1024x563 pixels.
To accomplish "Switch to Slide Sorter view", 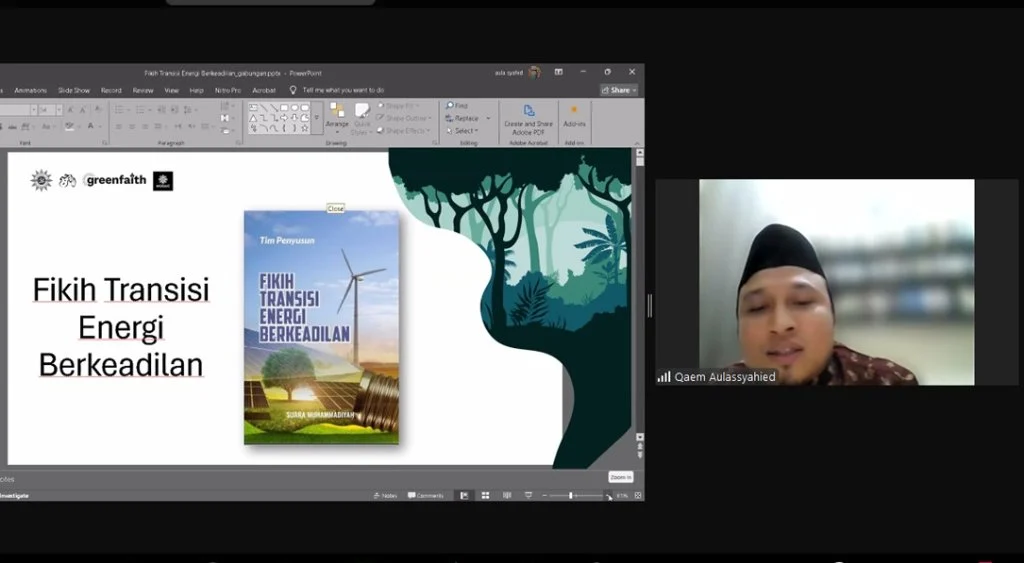I will pyautogui.click(x=485, y=495).
